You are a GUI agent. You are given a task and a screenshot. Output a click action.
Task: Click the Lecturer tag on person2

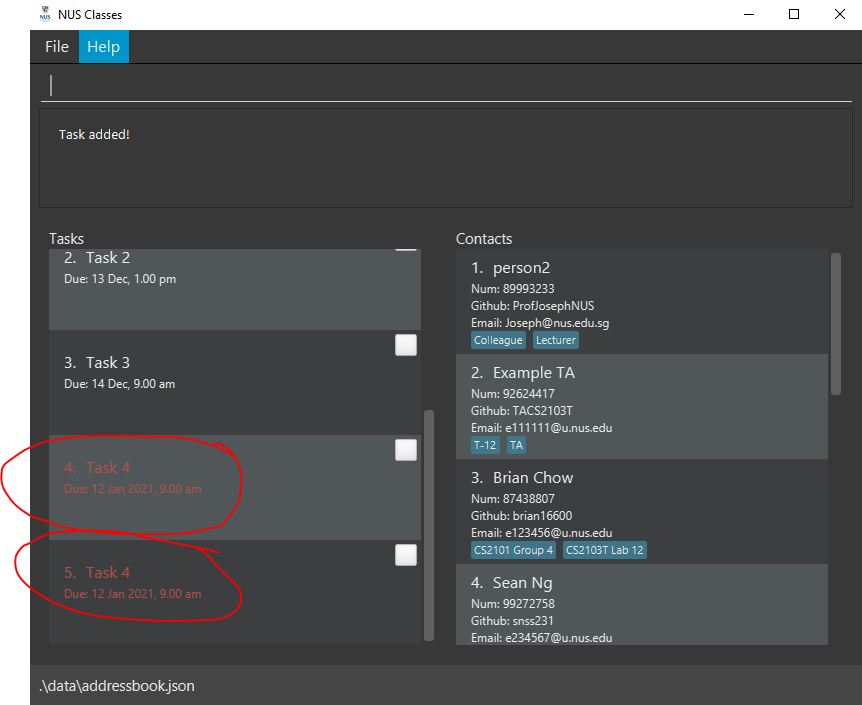[556, 340]
